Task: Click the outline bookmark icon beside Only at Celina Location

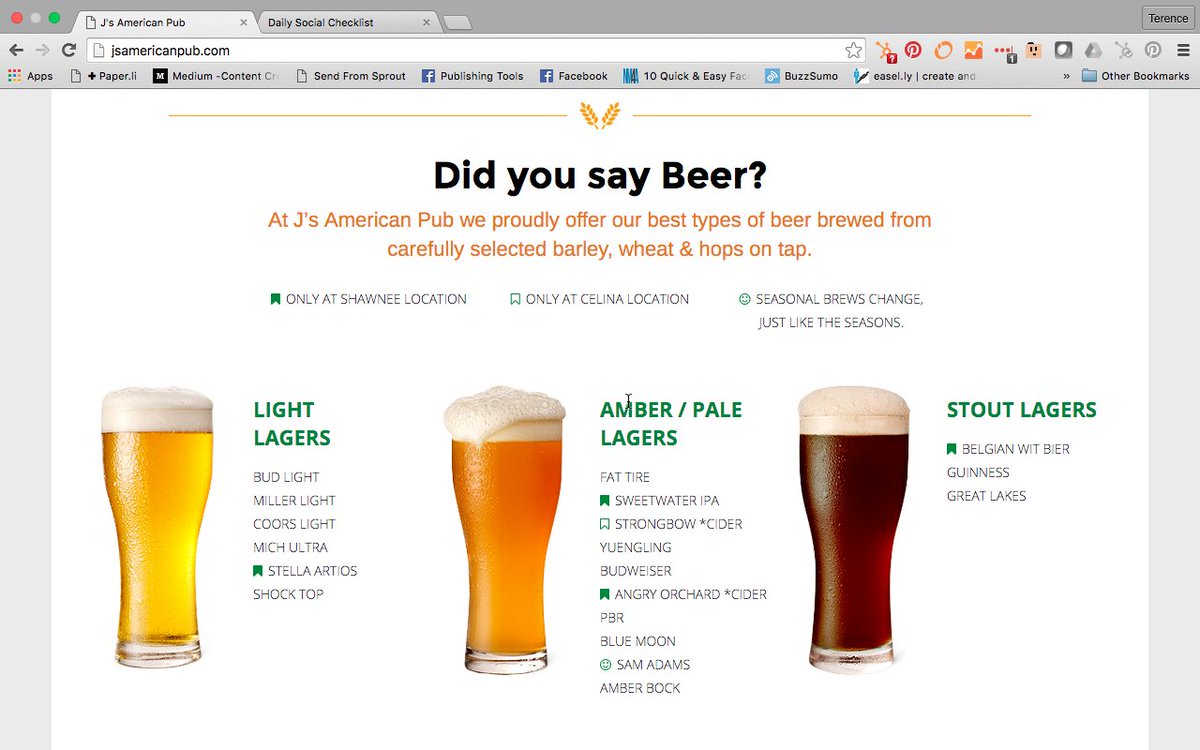Action: 515,299
